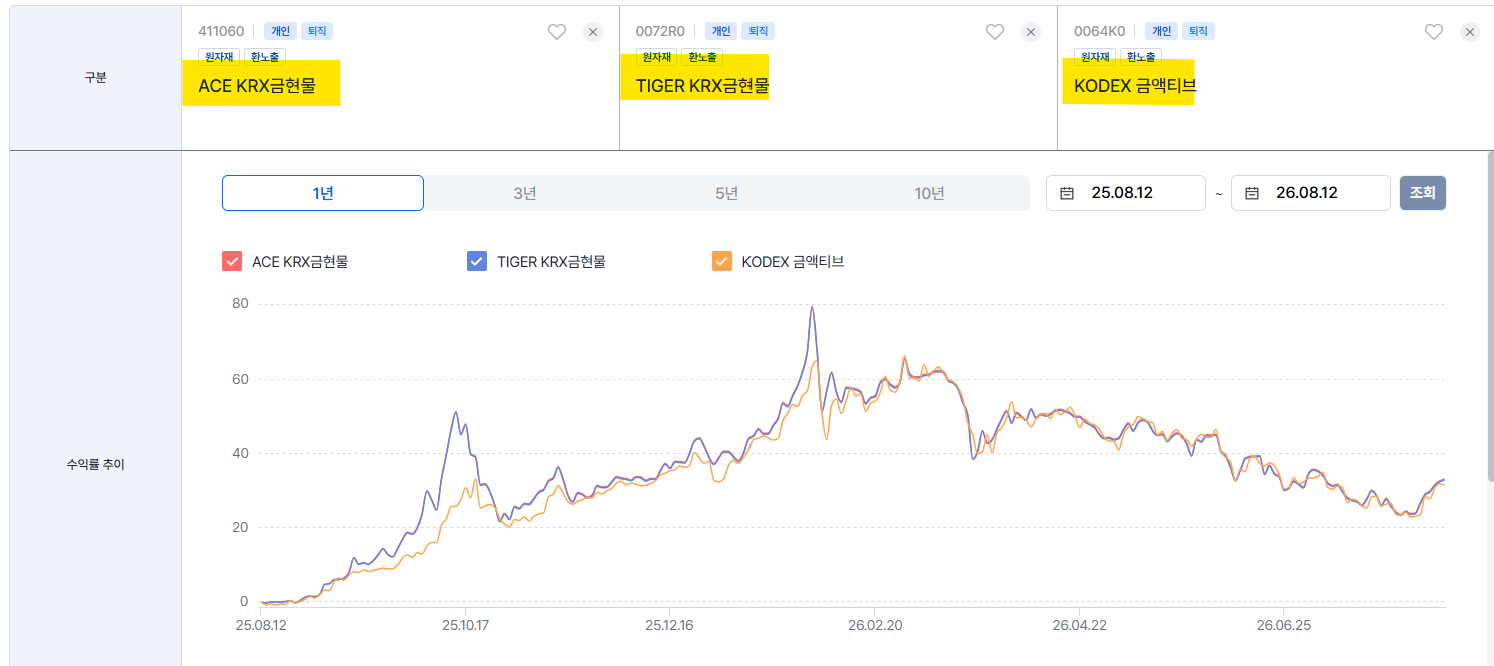Click 원자재 tag on ACE KRX금현물
This screenshot has height=666, width=1494.
(x=219, y=57)
